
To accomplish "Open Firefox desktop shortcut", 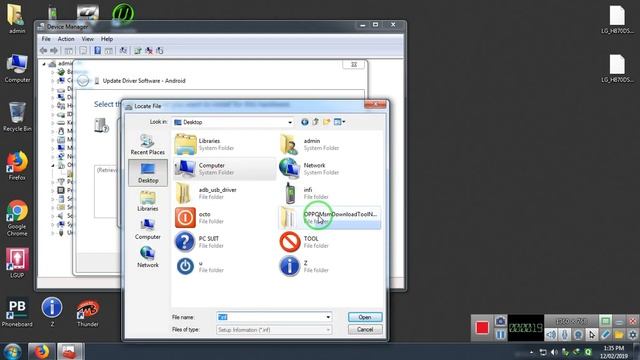I will [17, 165].
